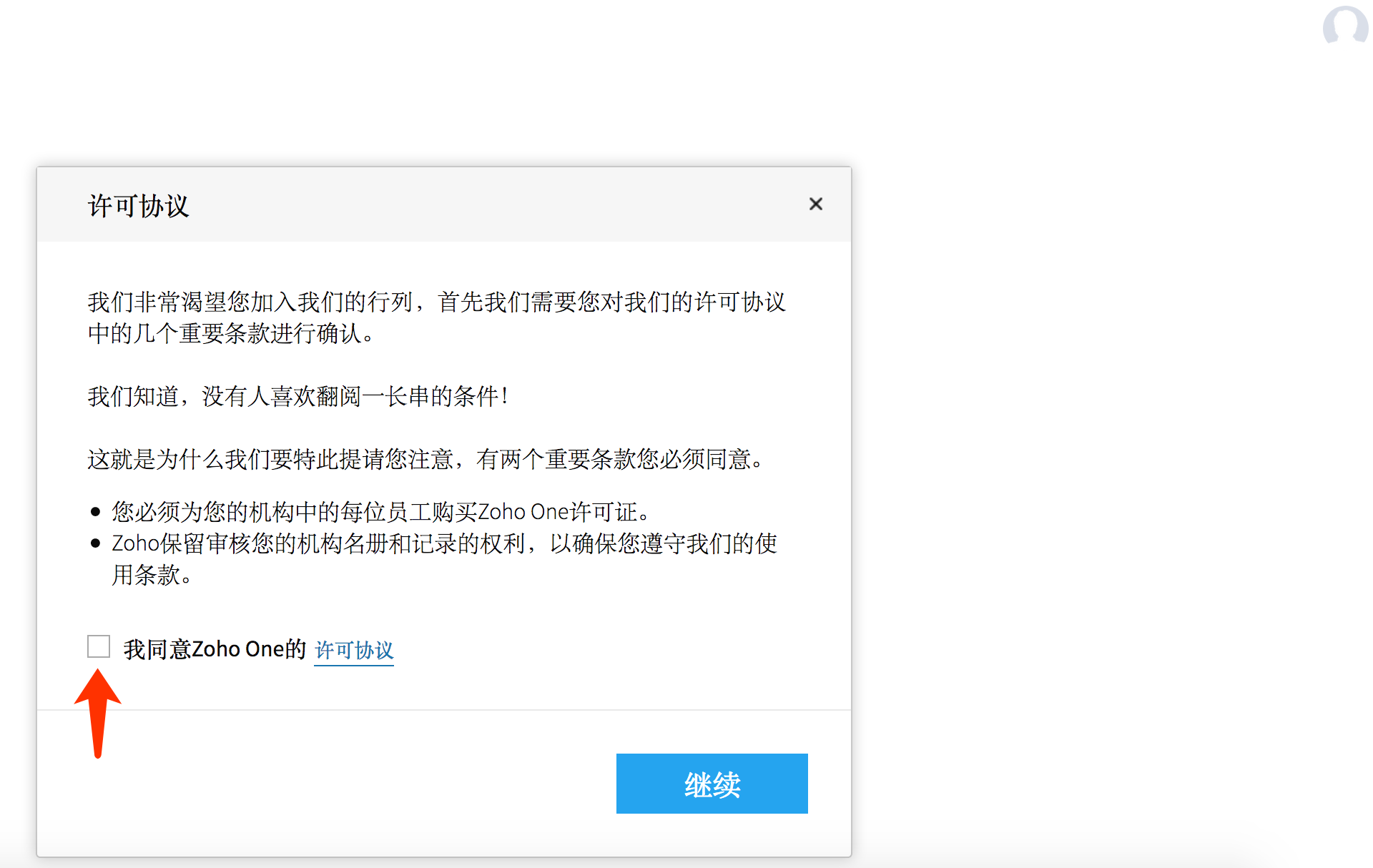Click the 我同意Zoho One的 label text
This screenshot has width=1373, height=868.
coord(215,649)
